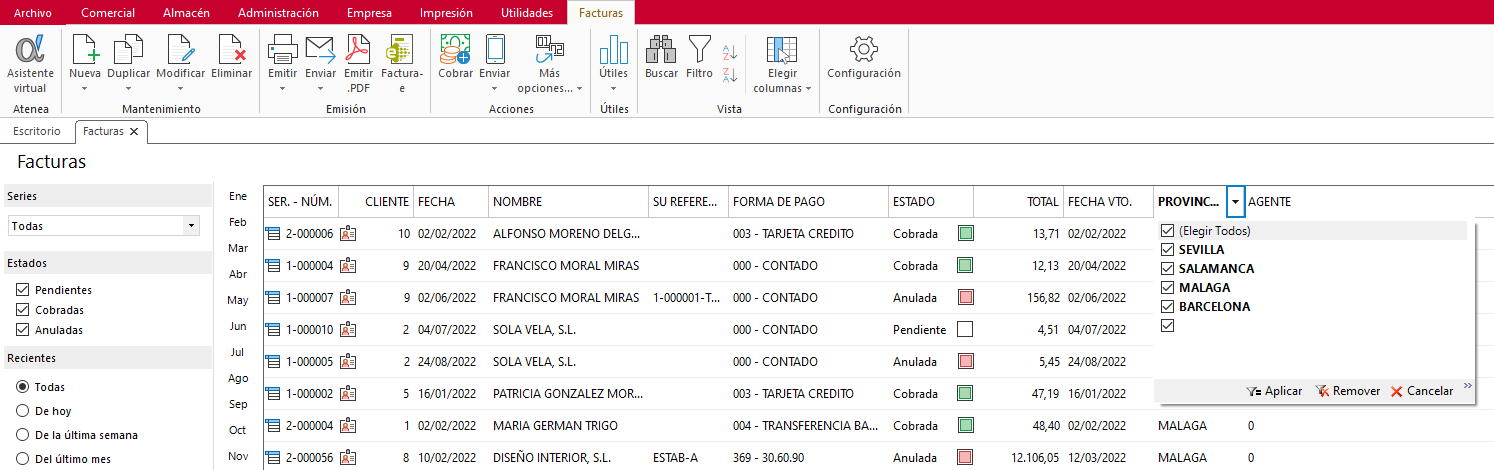Toggle the Cobradas state checkbox
Screen dimensions: 1494x470
(23, 310)
